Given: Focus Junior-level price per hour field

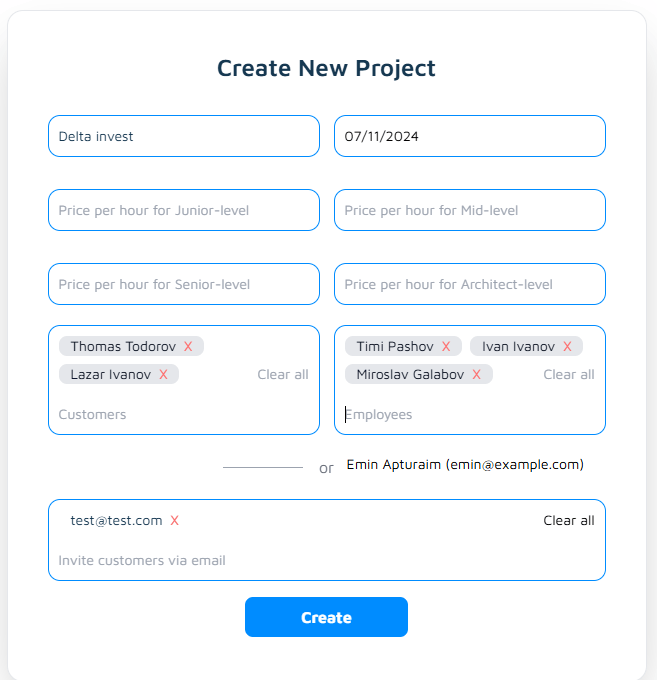Looking at the screenshot, I should [x=184, y=210].
